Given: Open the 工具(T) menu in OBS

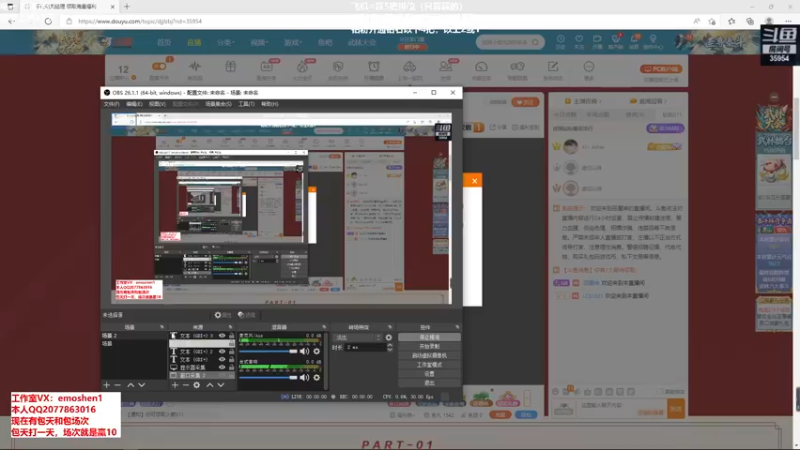Looking at the screenshot, I should [x=246, y=104].
